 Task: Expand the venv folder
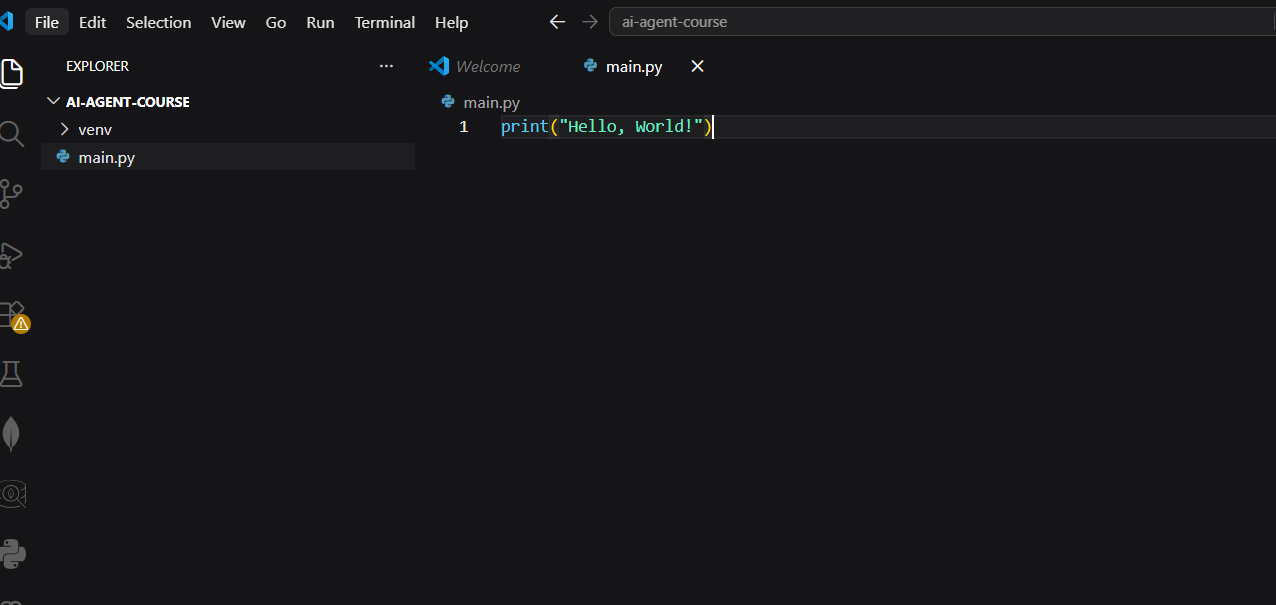click(65, 129)
